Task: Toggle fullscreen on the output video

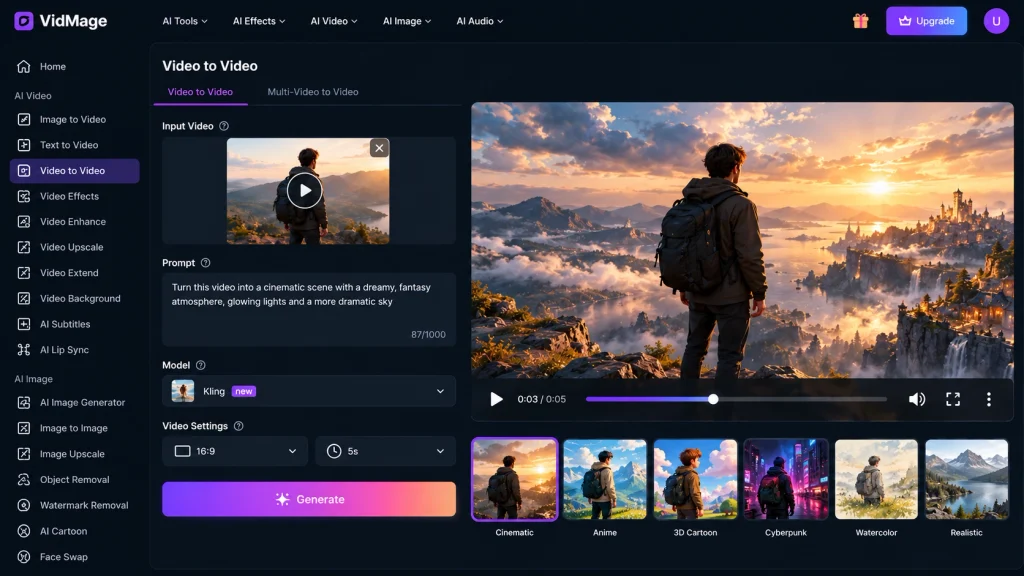Action: 953,399
